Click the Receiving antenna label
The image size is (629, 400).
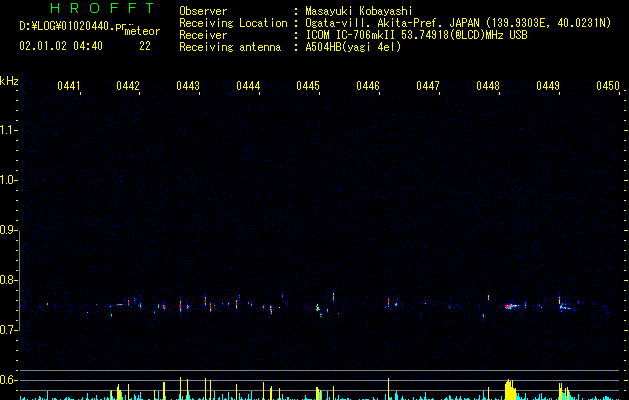coord(230,47)
